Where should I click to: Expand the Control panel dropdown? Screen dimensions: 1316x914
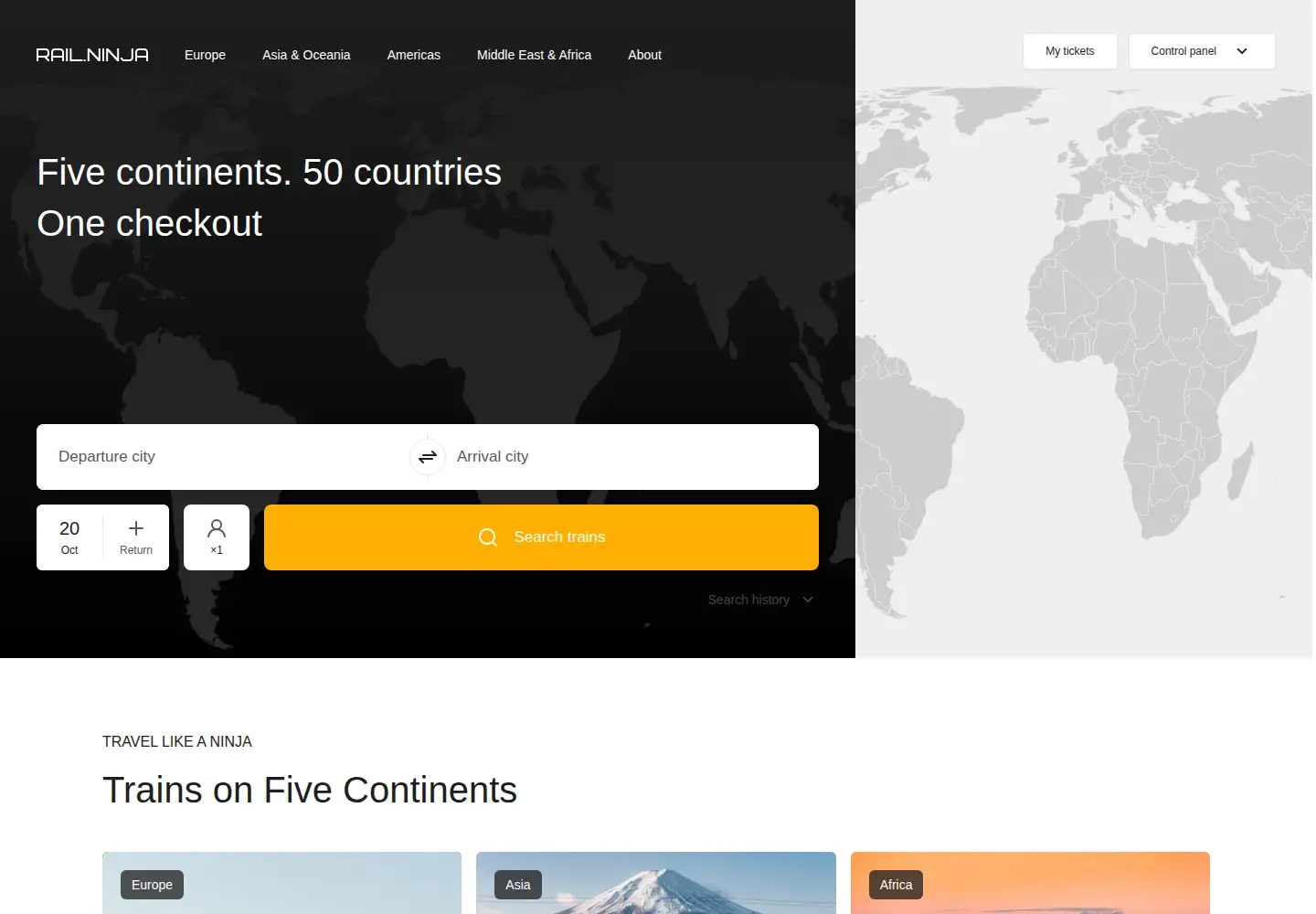coord(1202,51)
